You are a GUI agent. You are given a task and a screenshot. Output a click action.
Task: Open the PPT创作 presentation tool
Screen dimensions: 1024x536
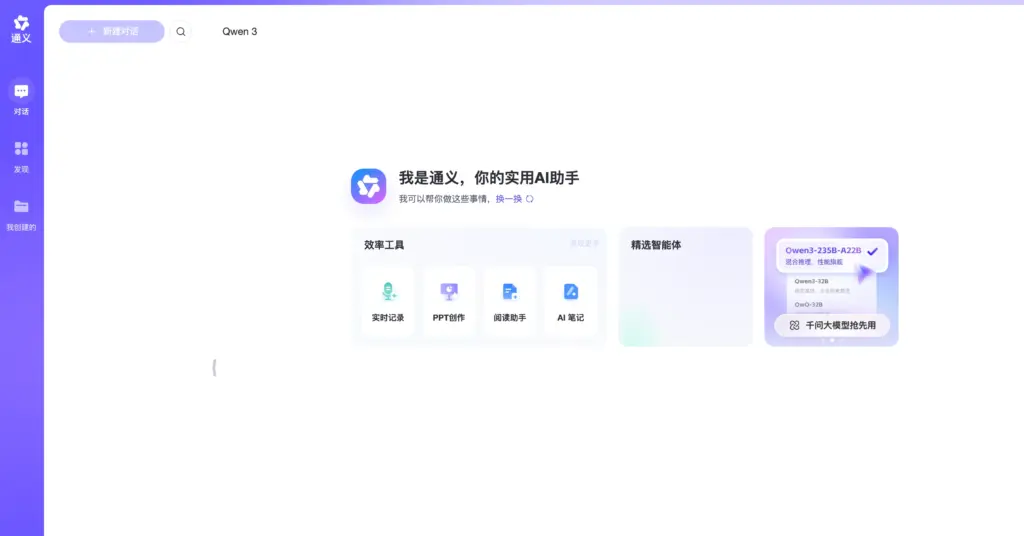click(x=449, y=301)
